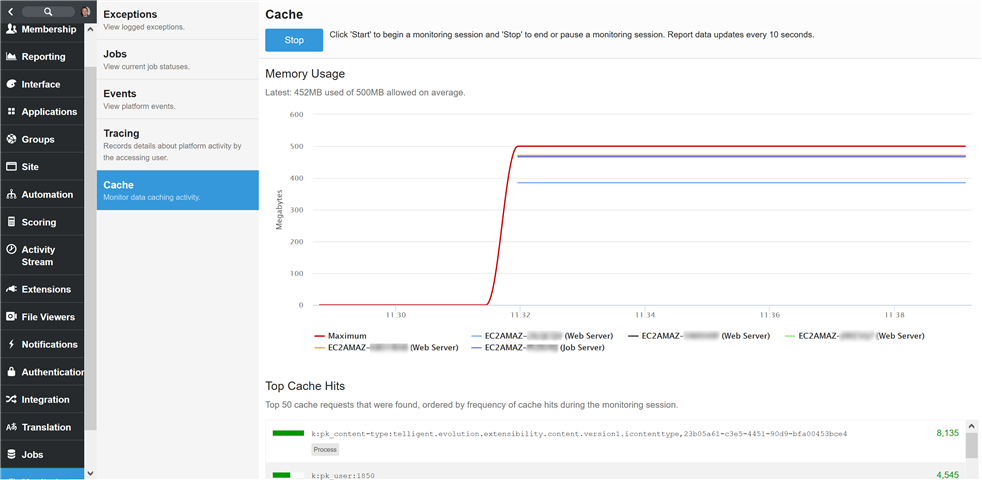Click the green hit bar of the first cache row
This screenshot has height=480, width=982.
(288, 433)
